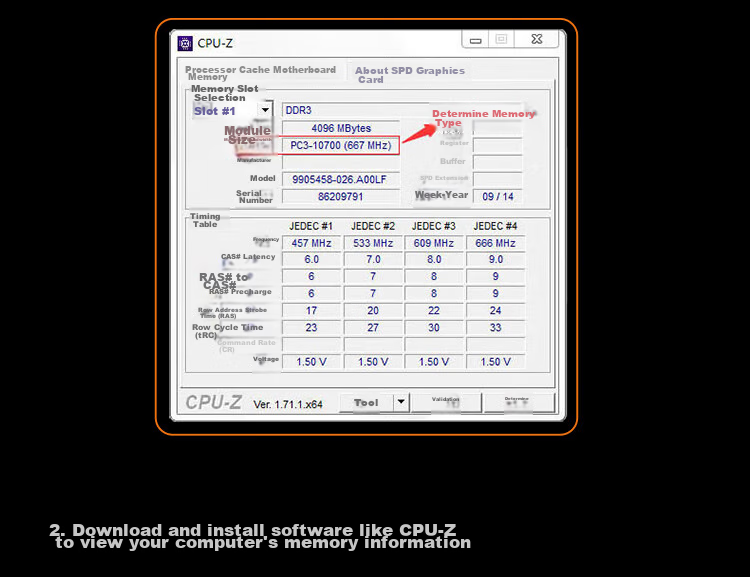750x577 pixels.
Task: Click the empty Buffer field
Action: pos(497,162)
